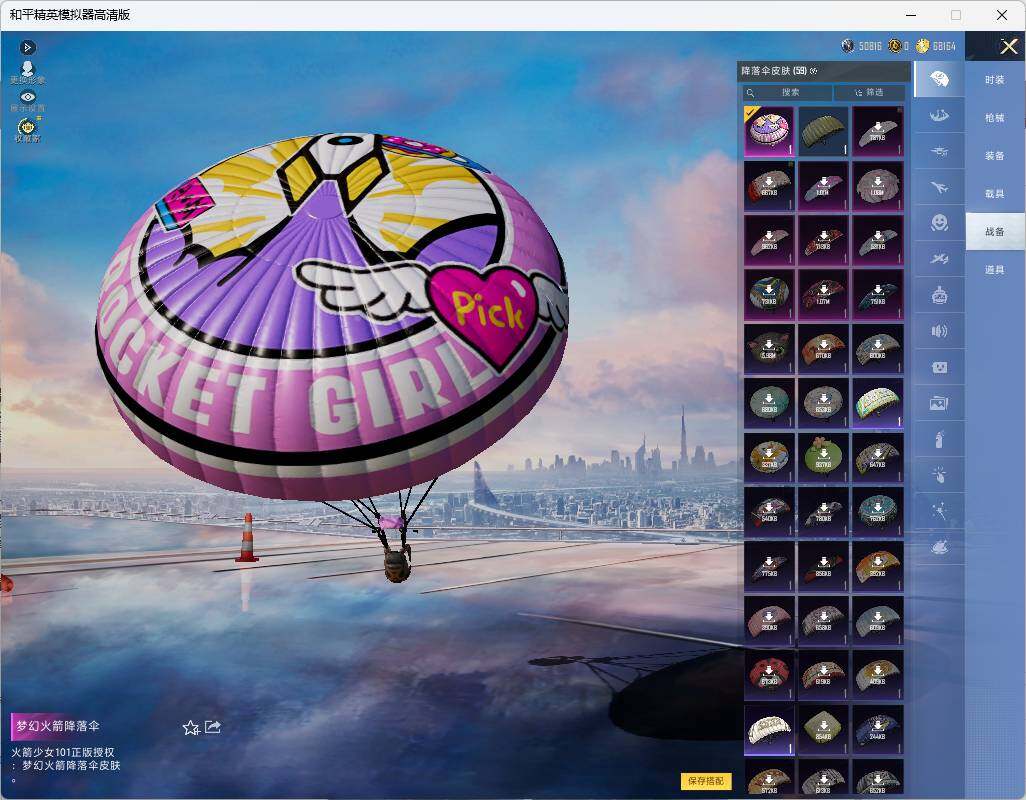
Task: Switch to 装备 tab
Action: coord(995,156)
